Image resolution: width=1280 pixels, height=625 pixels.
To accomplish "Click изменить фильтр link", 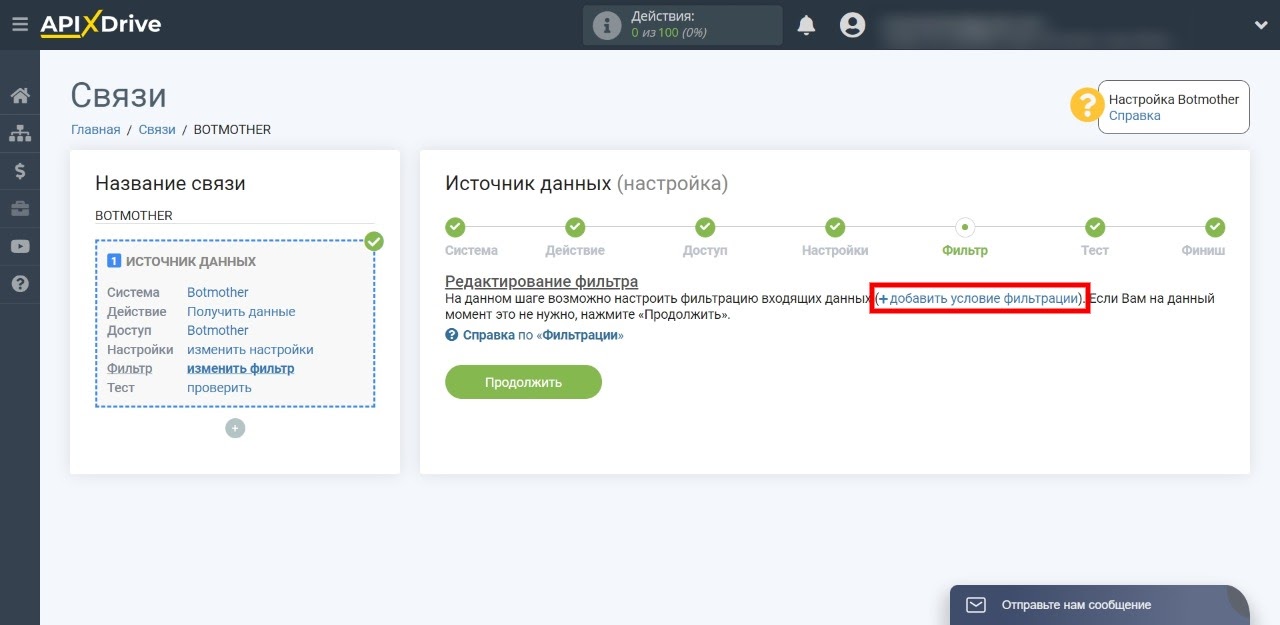I will (x=241, y=368).
